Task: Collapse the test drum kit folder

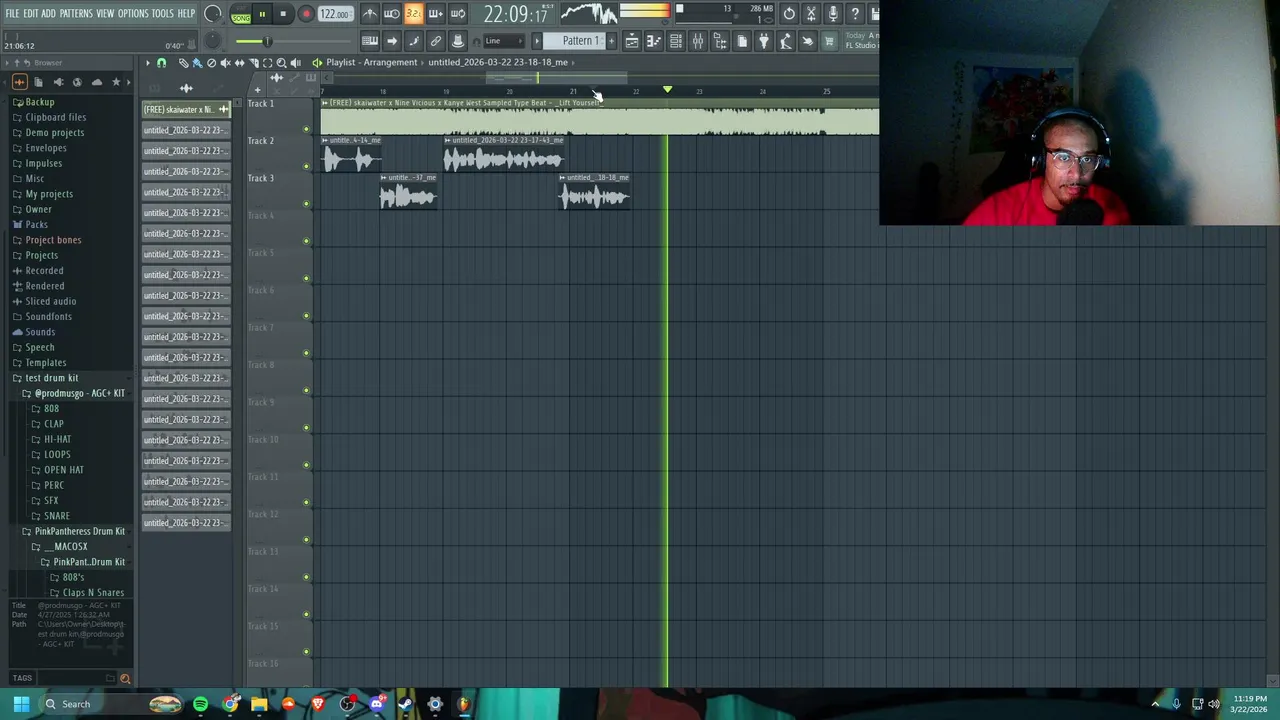Action: click(51, 378)
